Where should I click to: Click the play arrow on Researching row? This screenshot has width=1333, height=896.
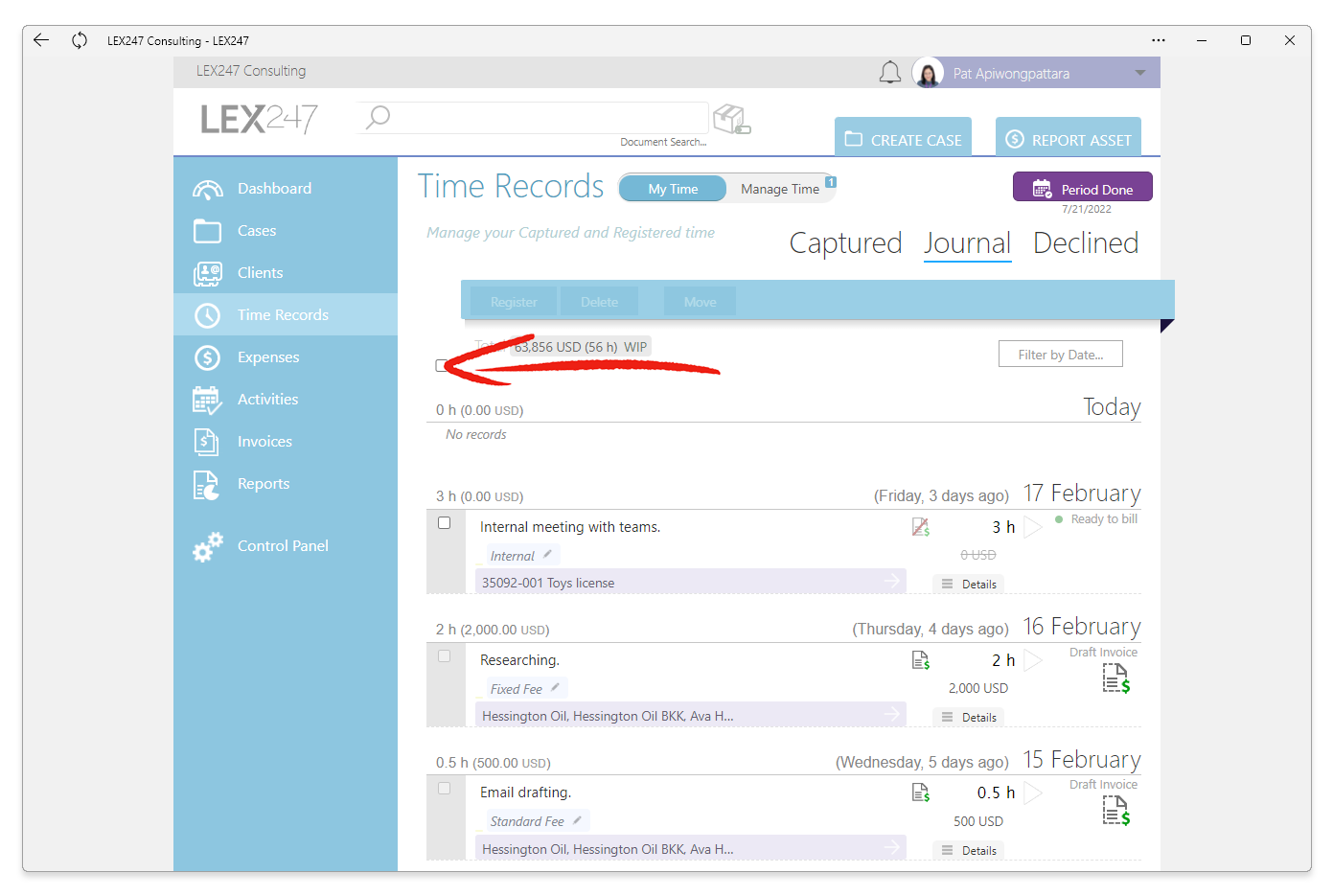1032,660
